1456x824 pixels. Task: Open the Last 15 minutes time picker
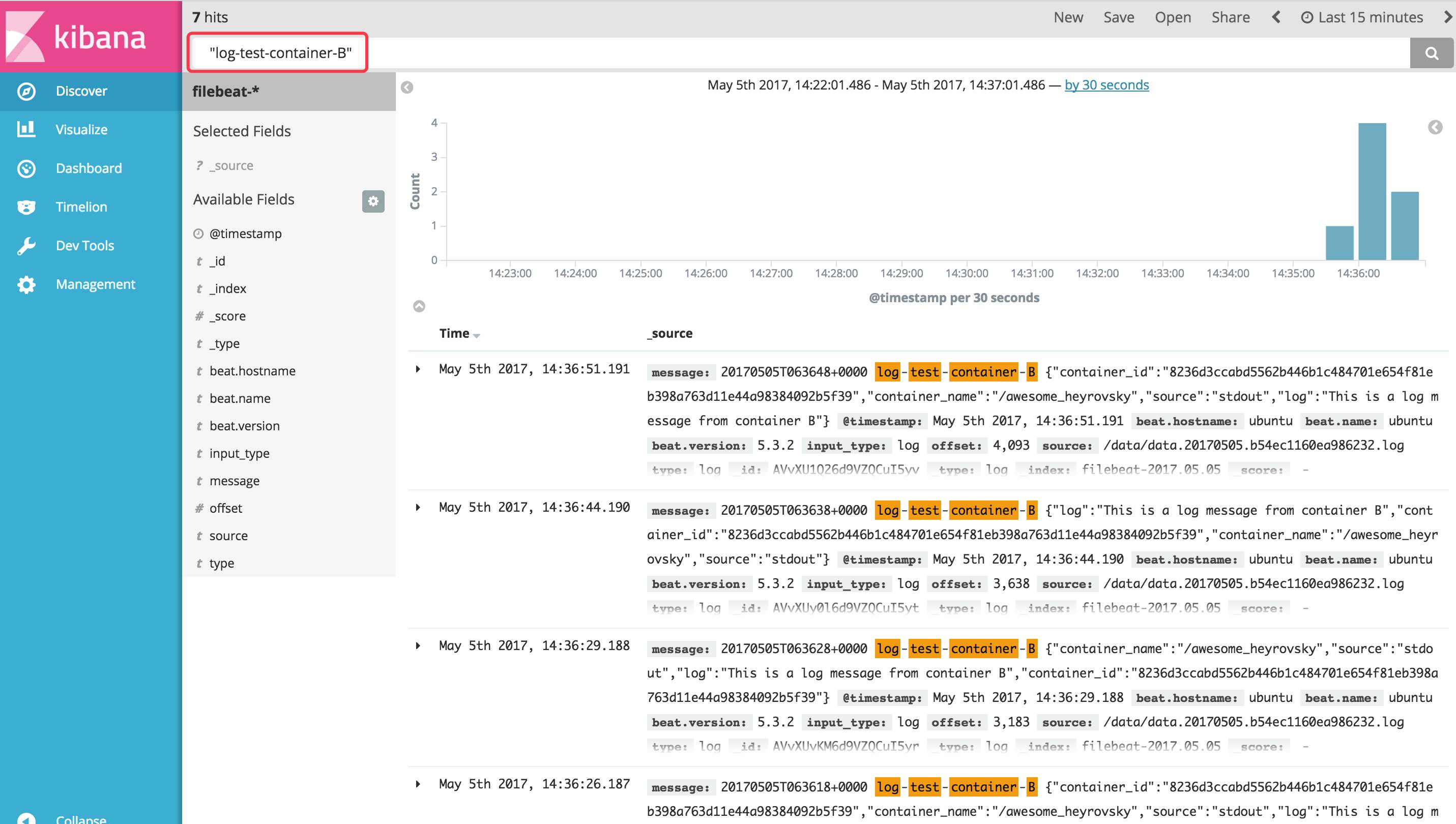1366,17
